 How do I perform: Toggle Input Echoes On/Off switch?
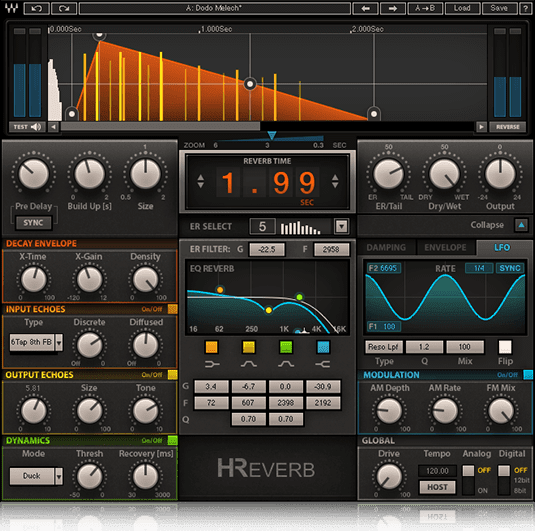pos(173,309)
